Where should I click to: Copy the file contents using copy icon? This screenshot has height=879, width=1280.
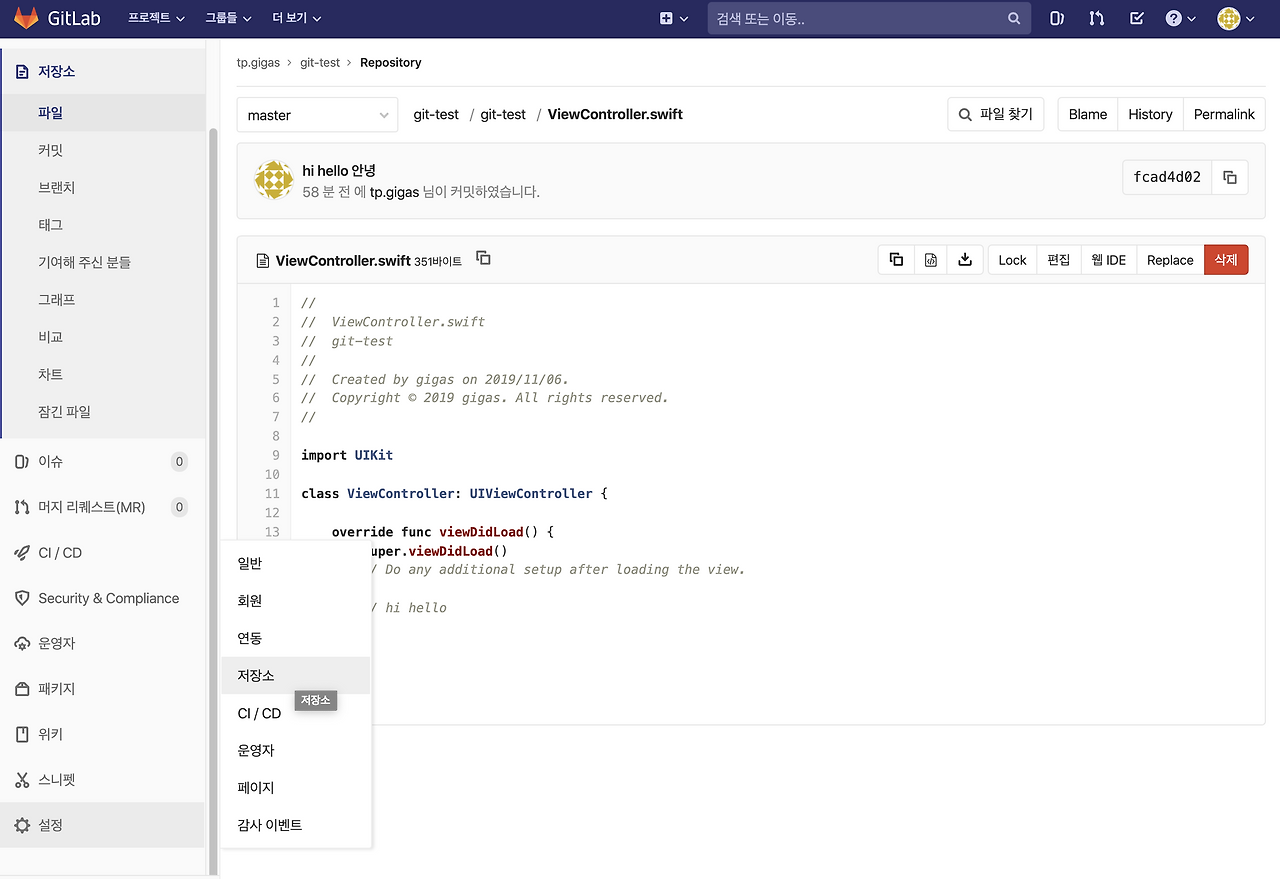(896, 259)
